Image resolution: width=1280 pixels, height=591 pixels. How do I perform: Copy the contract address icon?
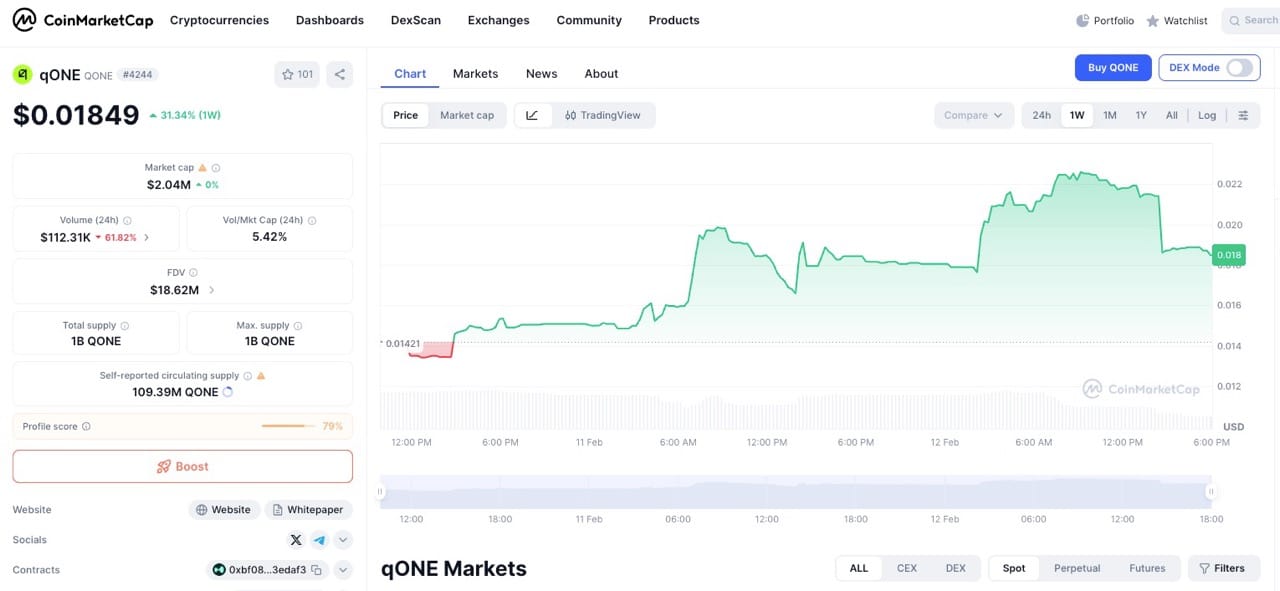pyautogui.click(x=316, y=570)
